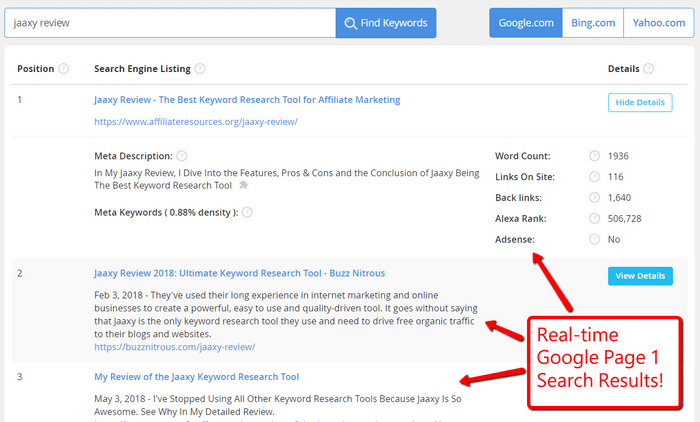Screen dimensions: 700x422
Task: Open help icon next to Details header
Action: [x=649, y=69]
